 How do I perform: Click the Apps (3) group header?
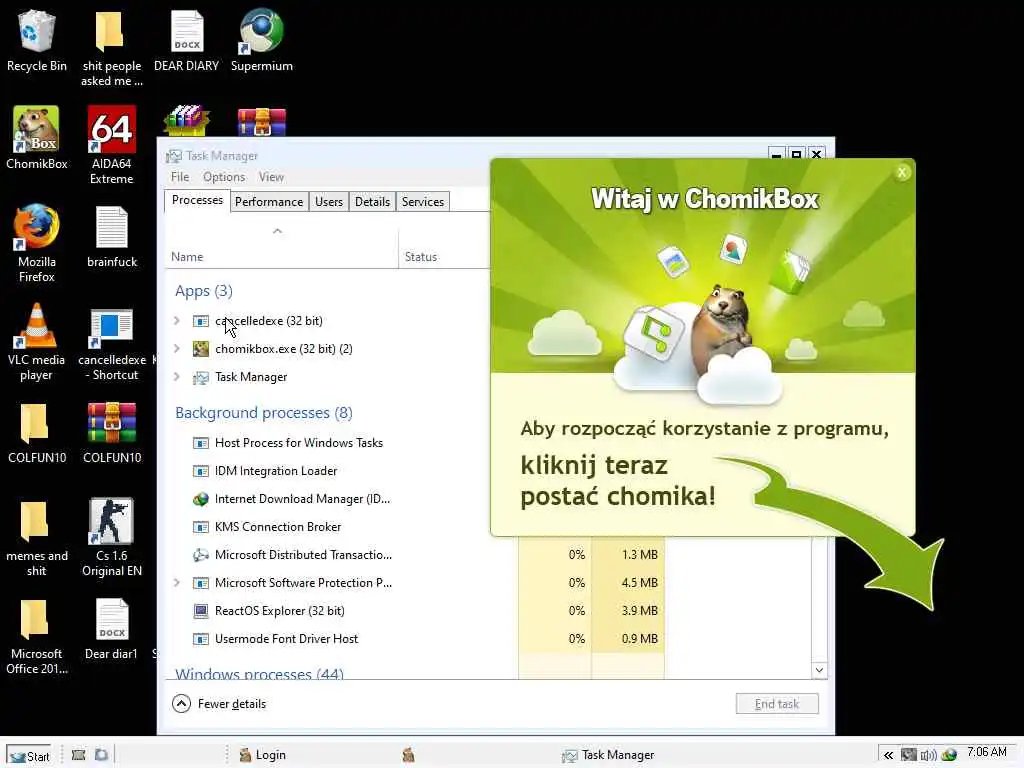coord(204,291)
